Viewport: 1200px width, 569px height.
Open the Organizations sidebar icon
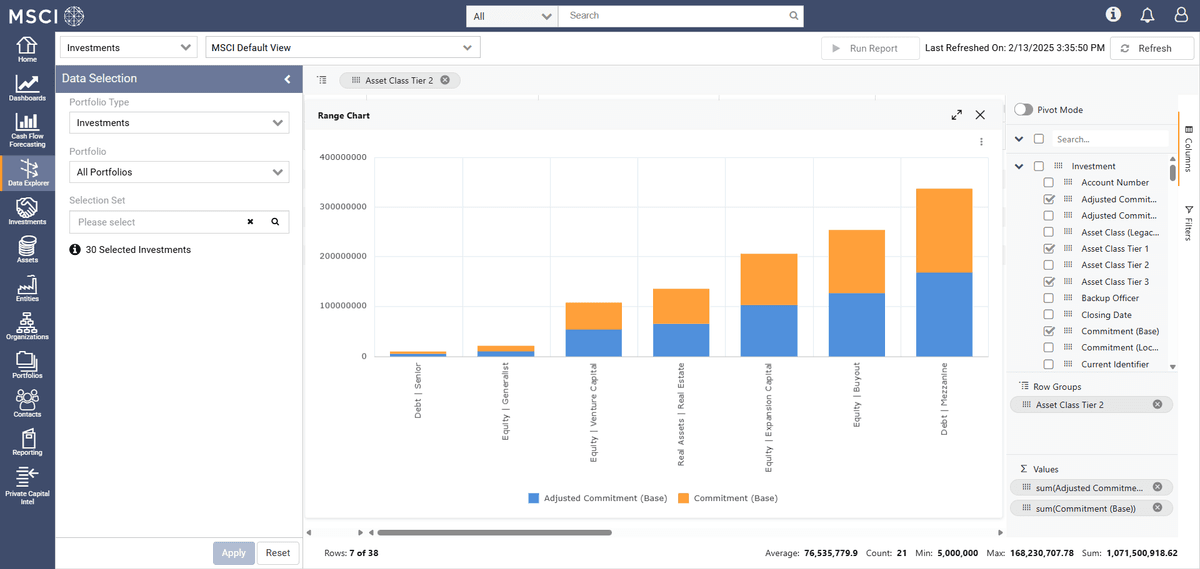coord(27,326)
